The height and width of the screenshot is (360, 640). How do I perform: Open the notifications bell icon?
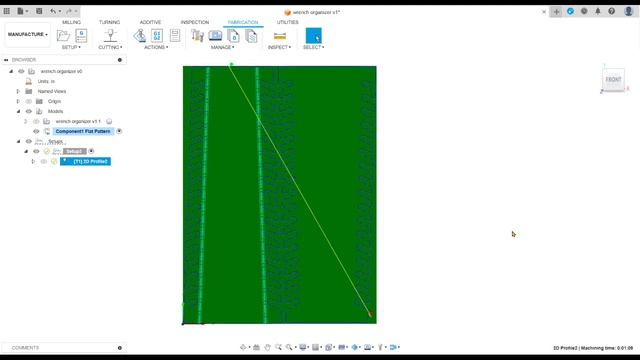[x=598, y=11]
